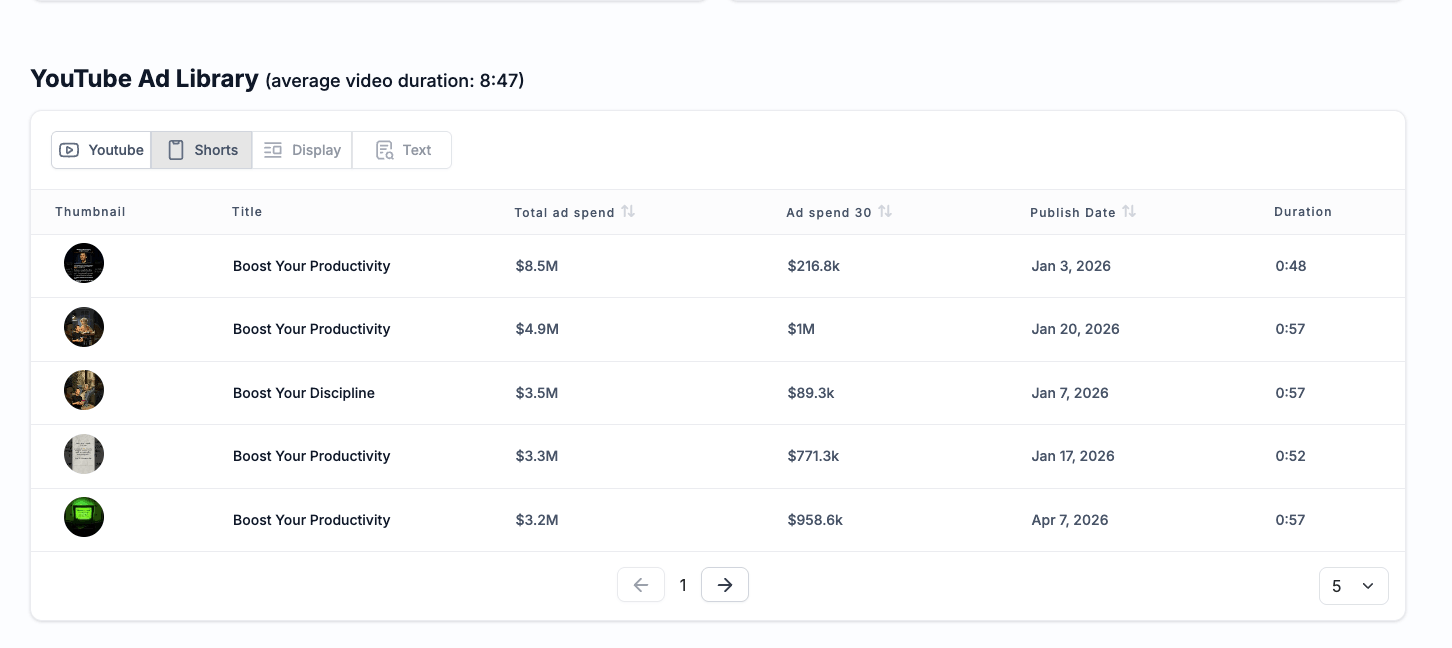Screen dimensions: 1452x648
Task: Switch to the Display tab
Action: [x=302, y=150]
